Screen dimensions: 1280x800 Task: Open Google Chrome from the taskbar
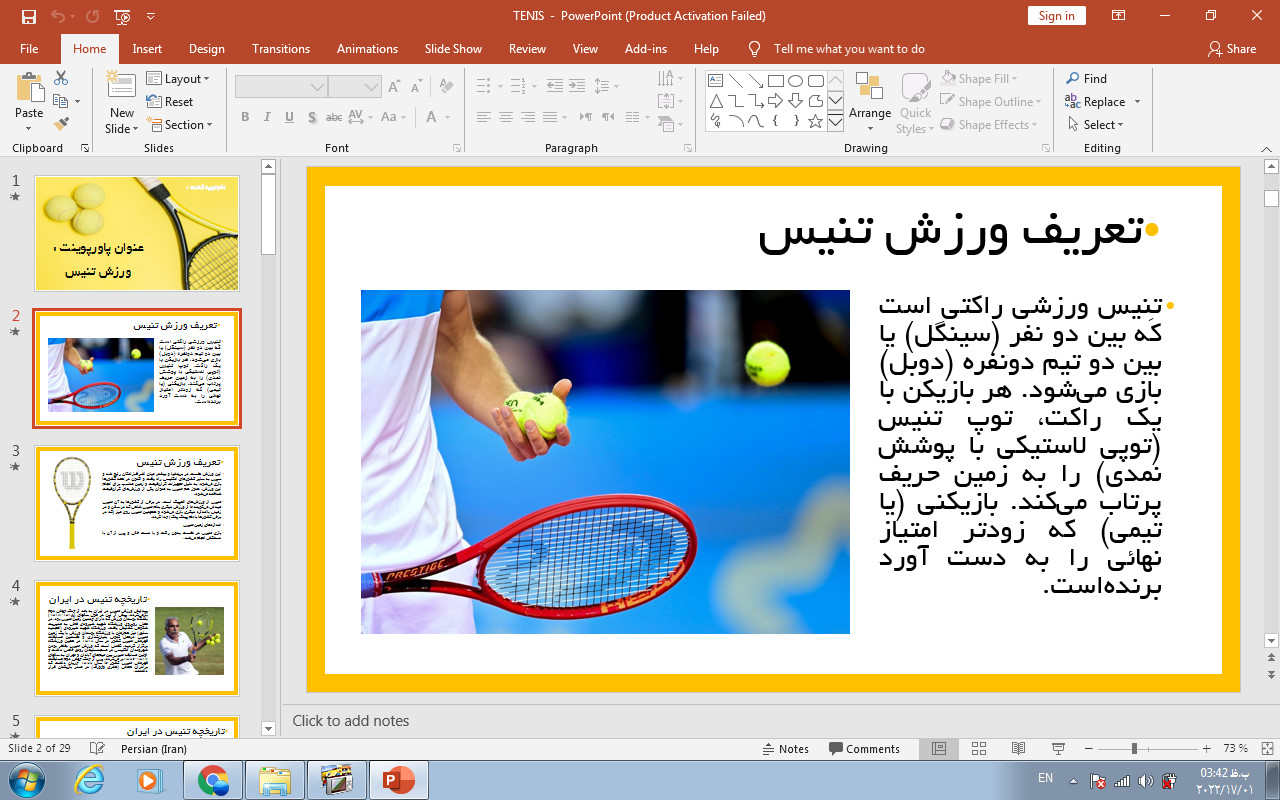pos(213,780)
